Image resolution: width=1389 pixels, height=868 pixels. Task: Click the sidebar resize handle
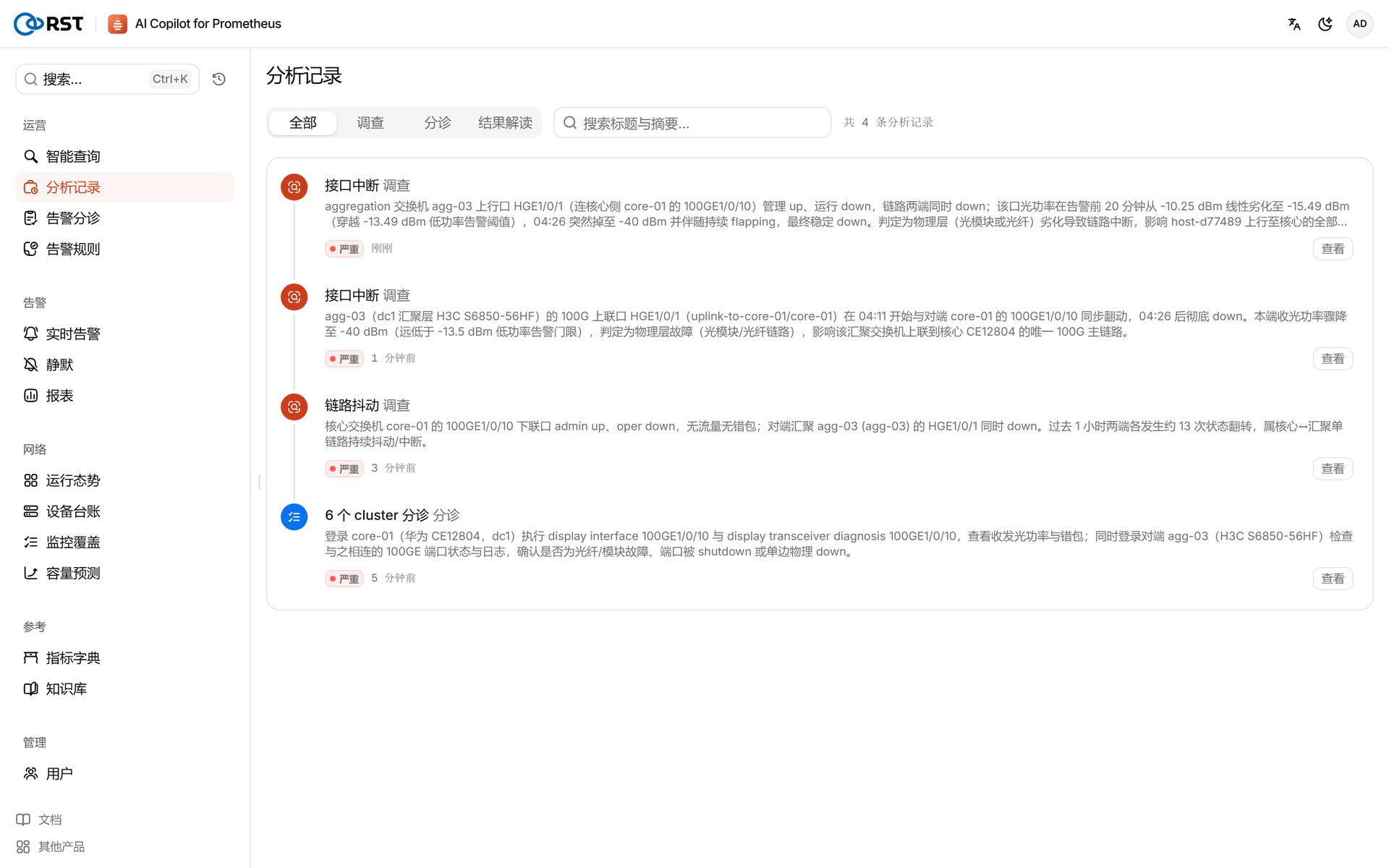pyautogui.click(x=259, y=482)
